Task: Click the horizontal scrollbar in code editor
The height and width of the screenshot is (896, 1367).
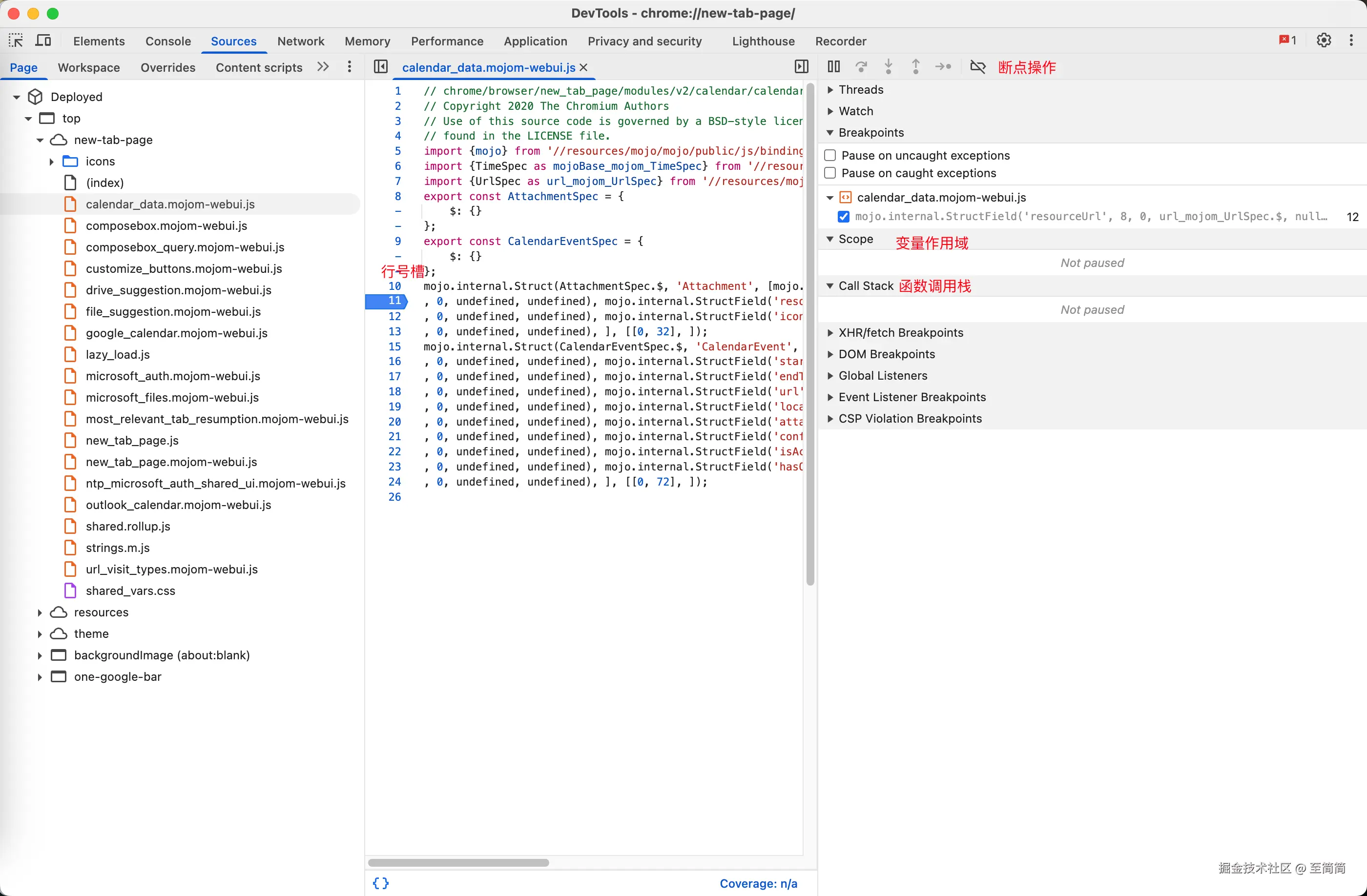Action: 458,863
